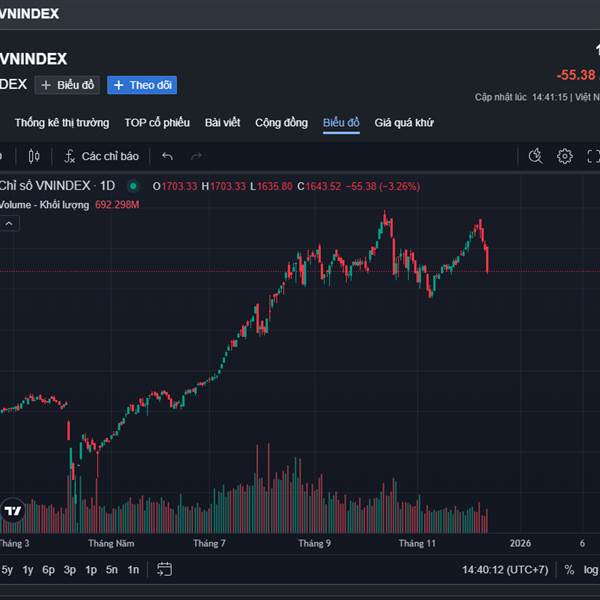Enter fullscreen chart mode
This screenshot has width=600, height=600.
(593, 156)
